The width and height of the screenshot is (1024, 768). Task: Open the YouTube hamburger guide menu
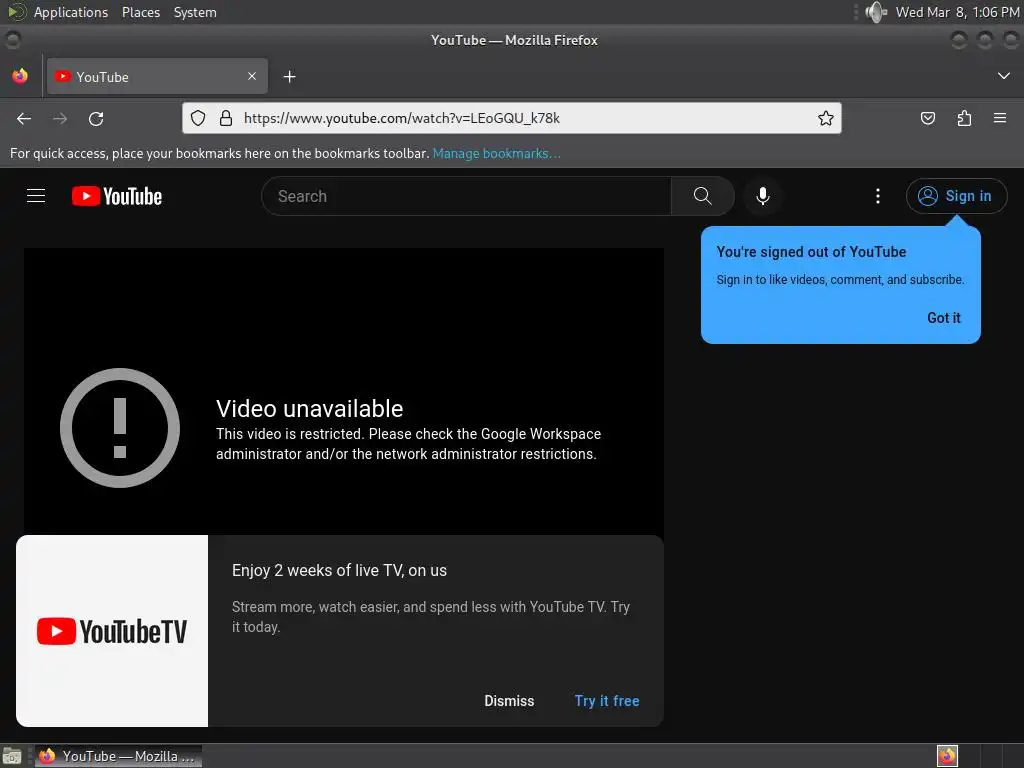(x=36, y=196)
